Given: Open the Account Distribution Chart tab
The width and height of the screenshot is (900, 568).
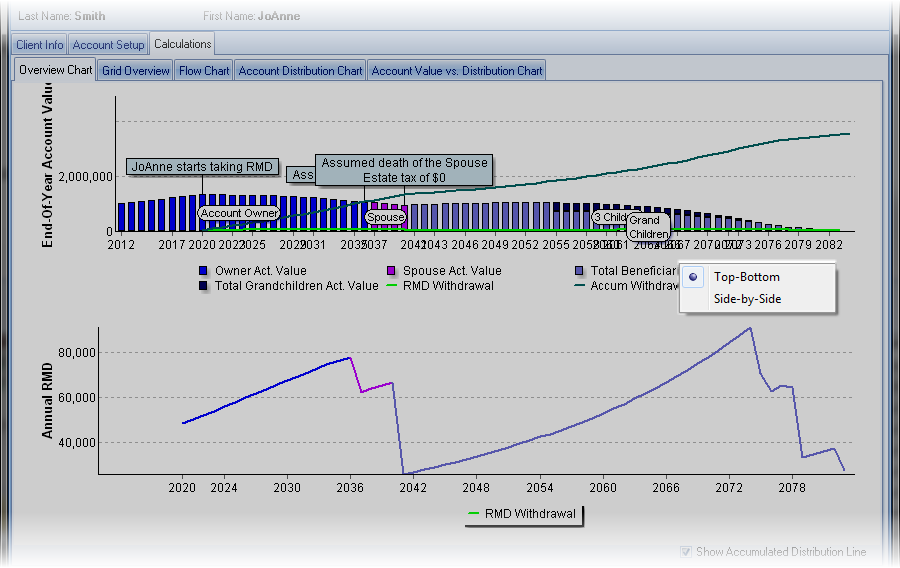Looking at the screenshot, I should pos(300,71).
